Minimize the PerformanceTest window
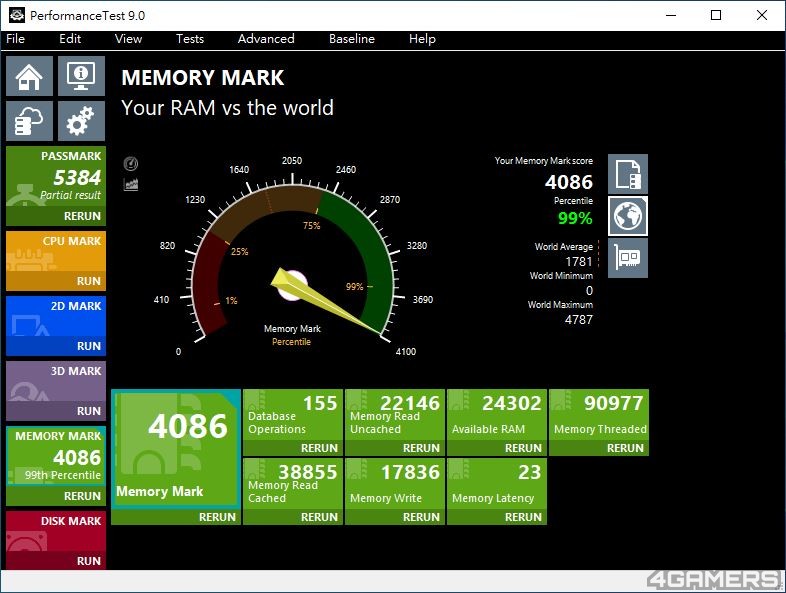The width and height of the screenshot is (786, 593). tap(671, 15)
